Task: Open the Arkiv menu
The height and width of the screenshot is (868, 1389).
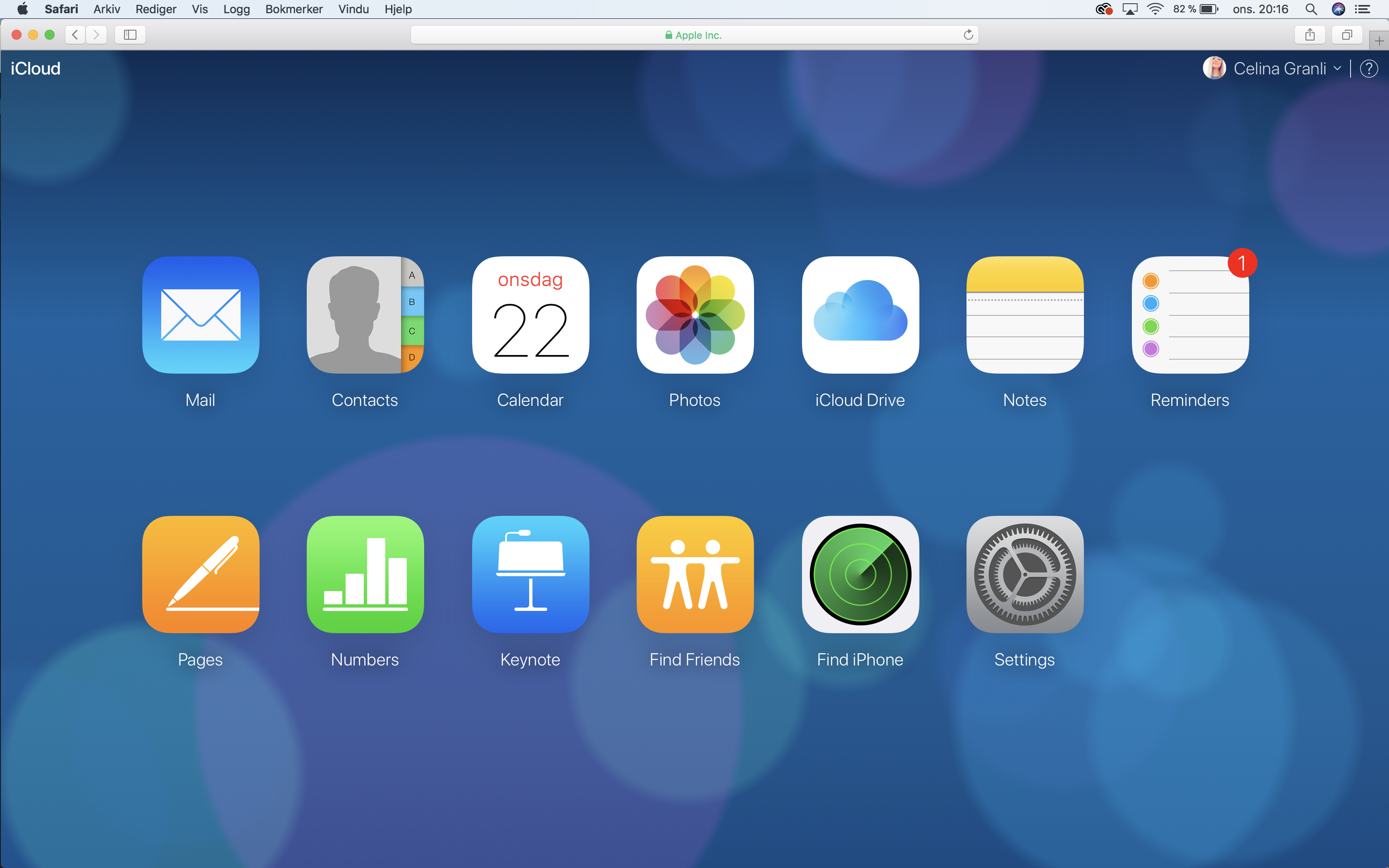Action: coord(107,9)
